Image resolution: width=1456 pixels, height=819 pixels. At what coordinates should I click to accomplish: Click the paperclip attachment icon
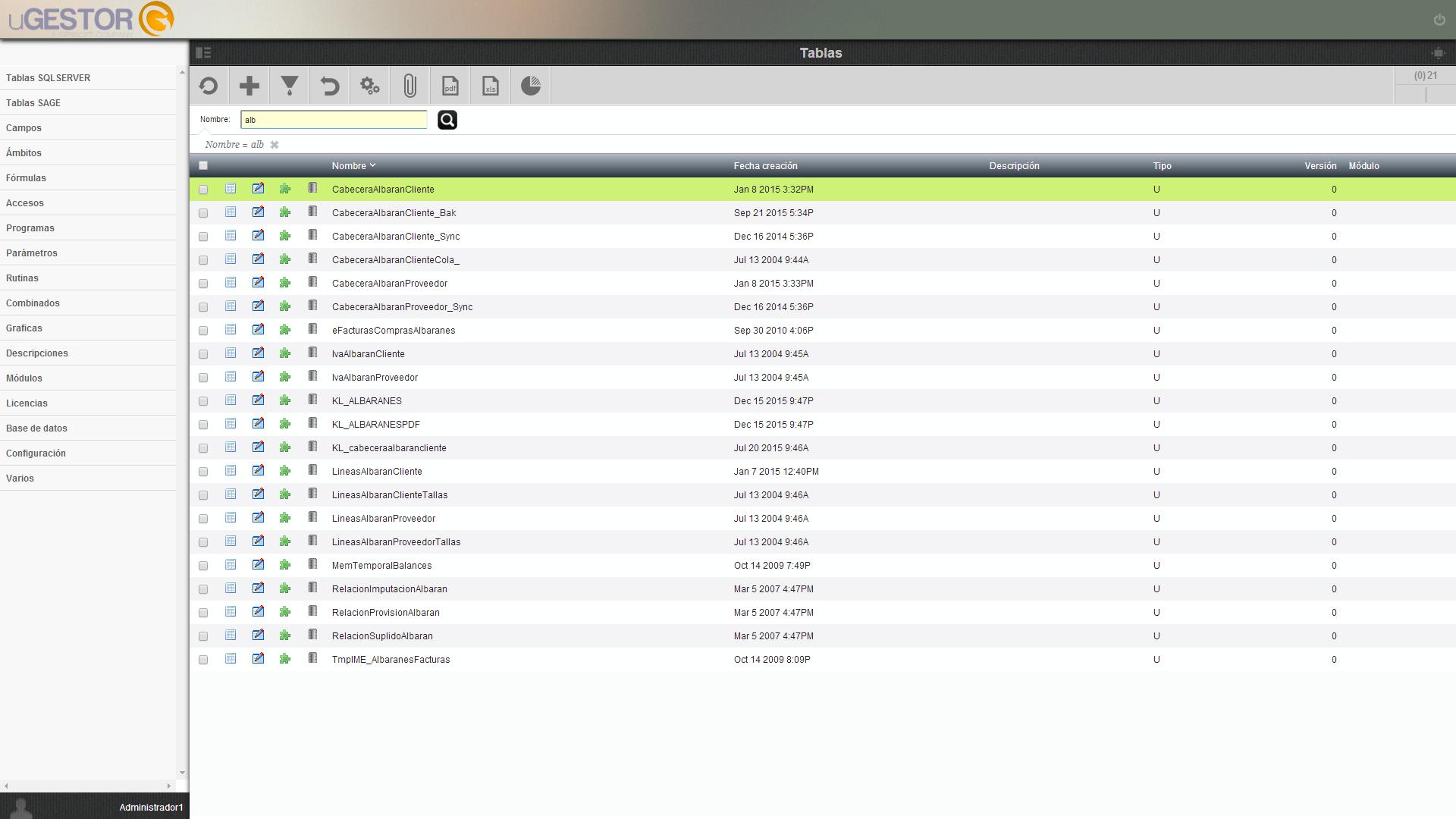click(x=410, y=86)
